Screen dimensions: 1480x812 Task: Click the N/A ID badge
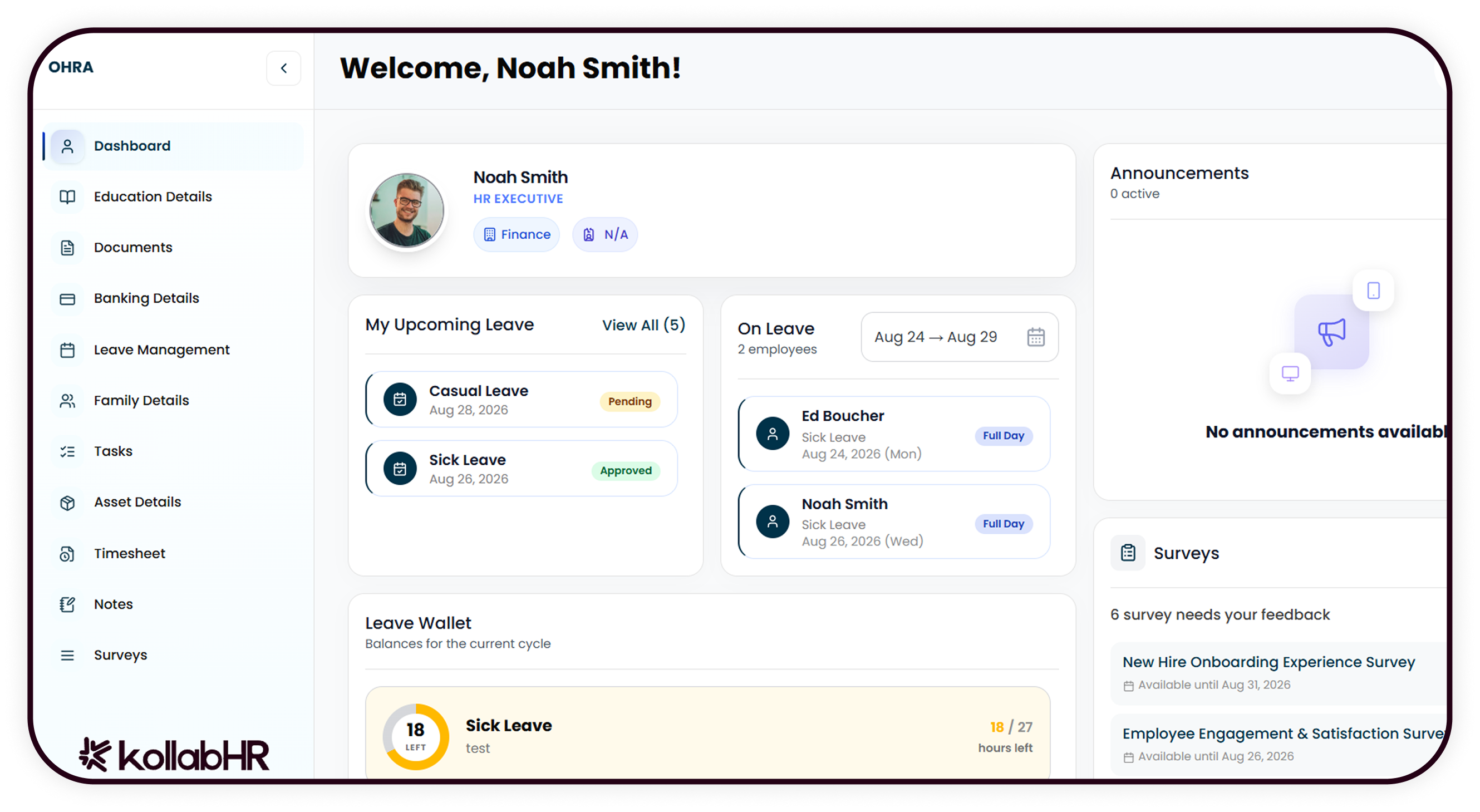(605, 234)
